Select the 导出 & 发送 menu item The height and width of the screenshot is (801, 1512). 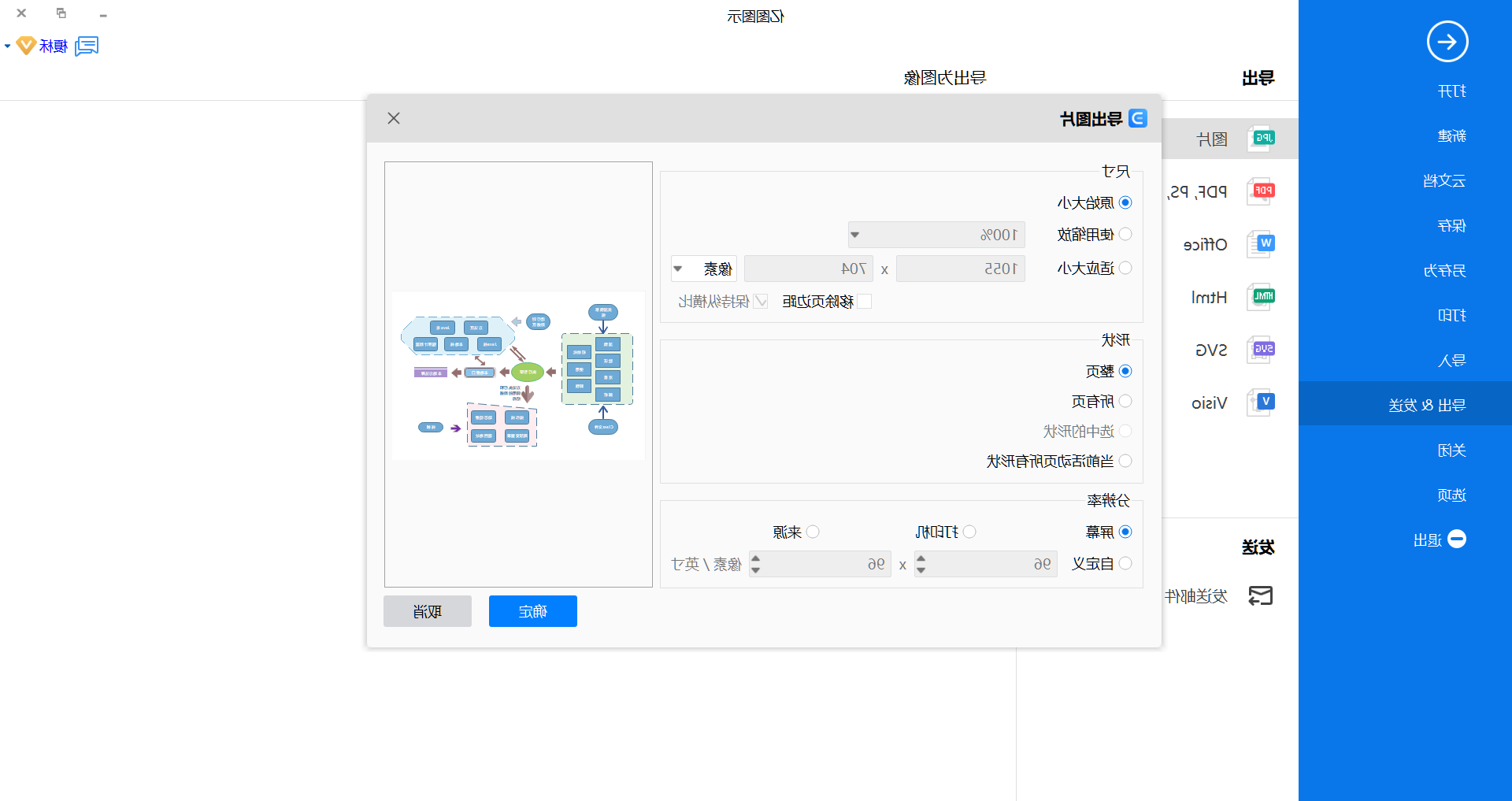(x=1405, y=405)
